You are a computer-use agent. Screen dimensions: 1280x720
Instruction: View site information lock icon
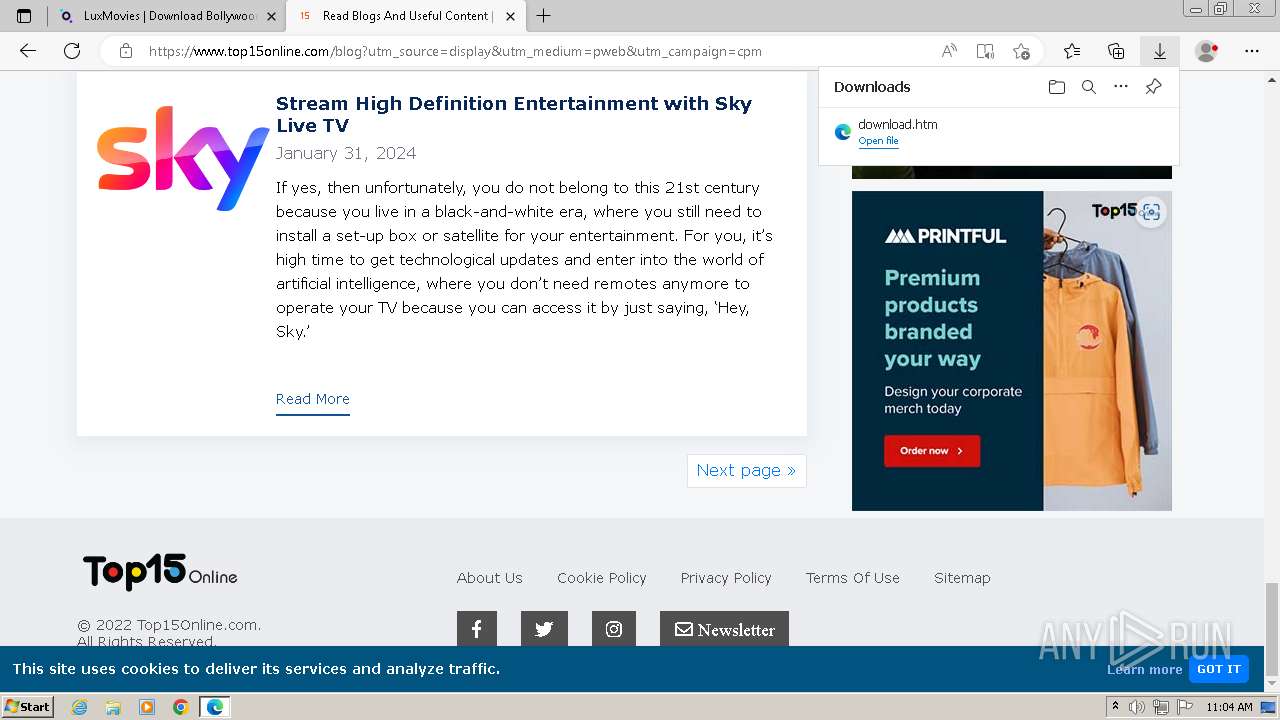pos(126,51)
